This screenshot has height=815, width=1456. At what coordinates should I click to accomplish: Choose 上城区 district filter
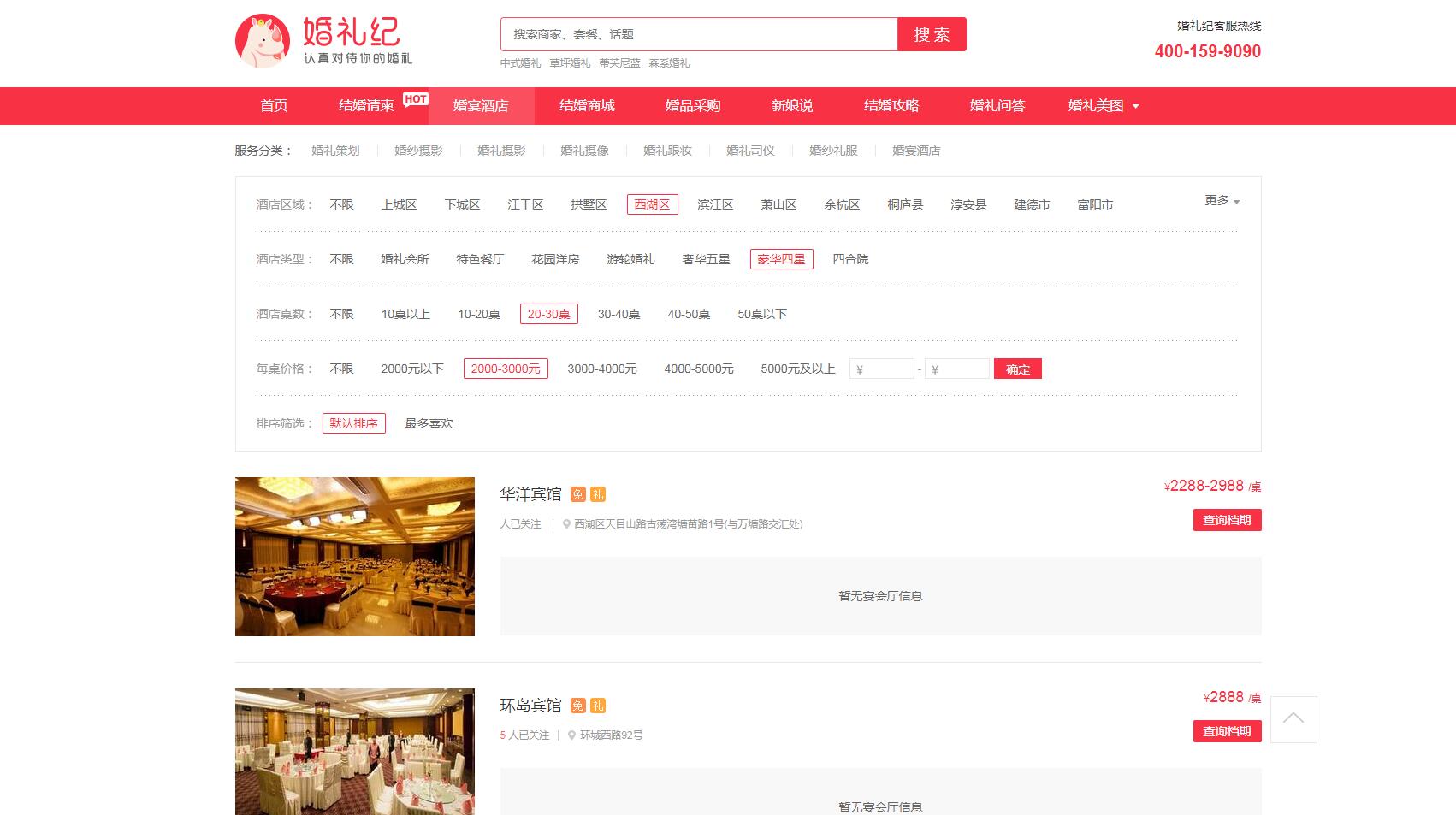(399, 204)
